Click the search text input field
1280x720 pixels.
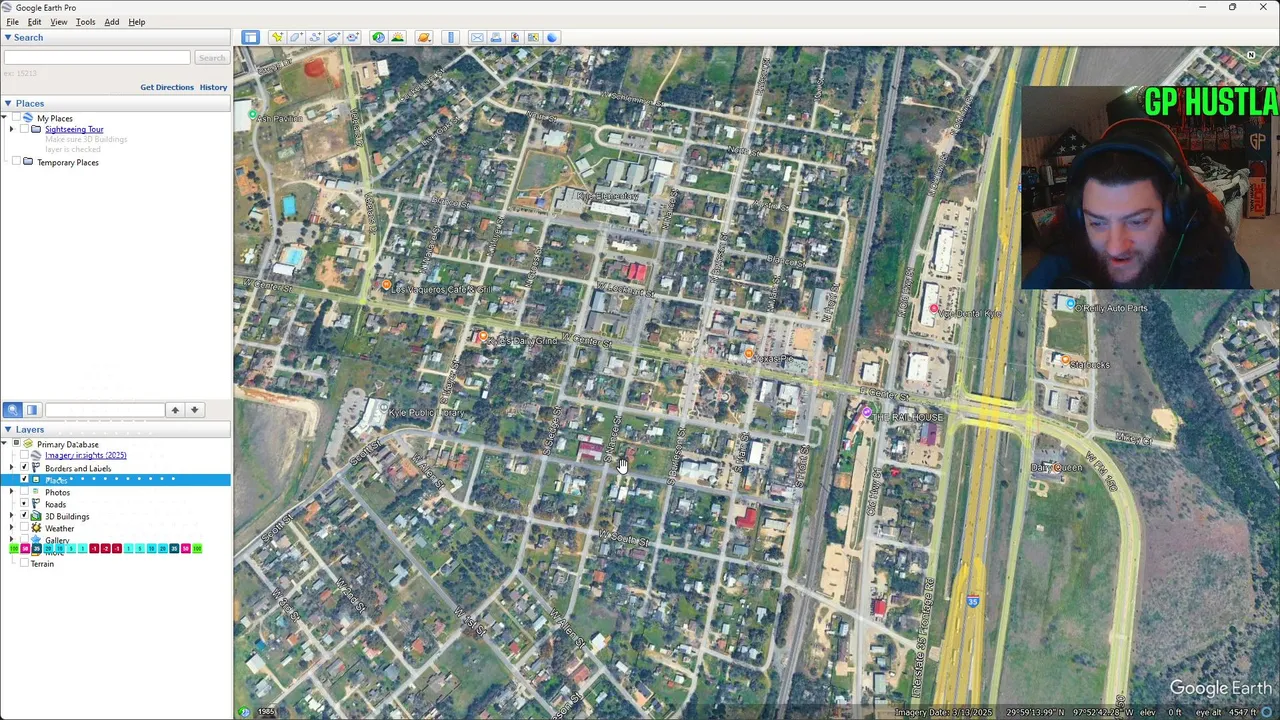(97, 58)
